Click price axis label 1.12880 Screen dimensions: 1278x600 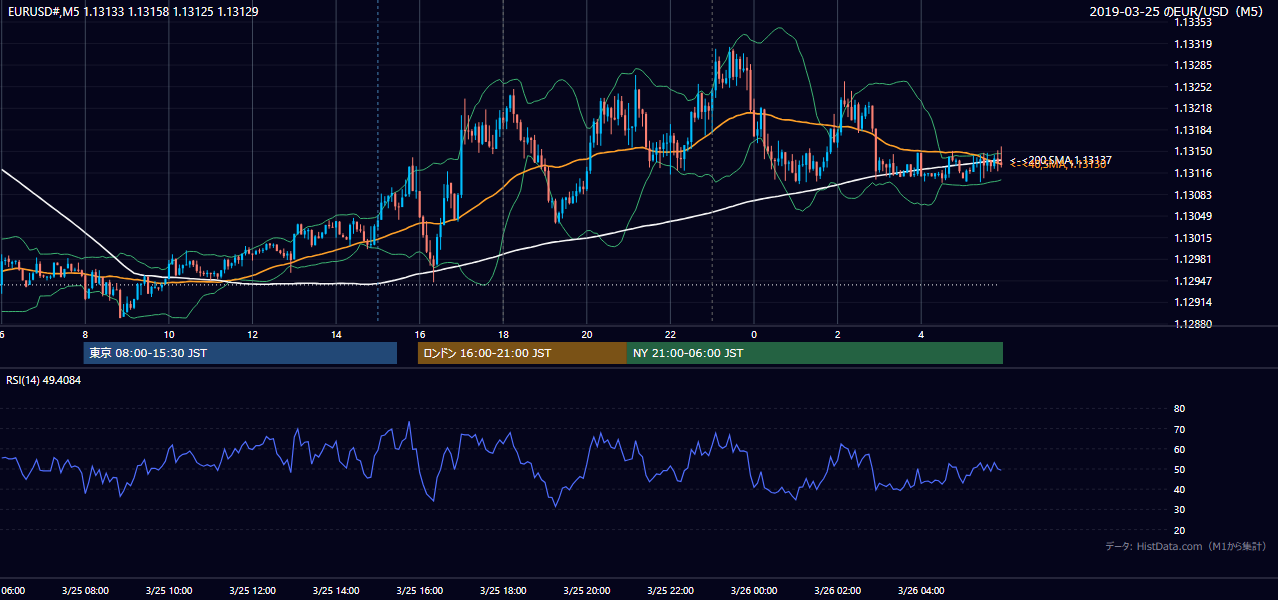pyautogui.click(x=1192, y=324)
